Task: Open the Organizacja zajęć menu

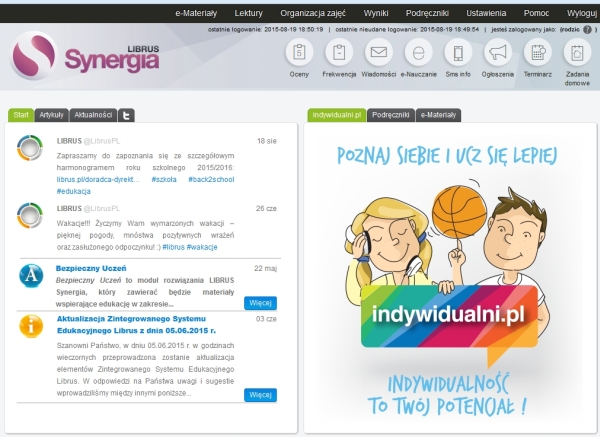Action: coord(313,13)
